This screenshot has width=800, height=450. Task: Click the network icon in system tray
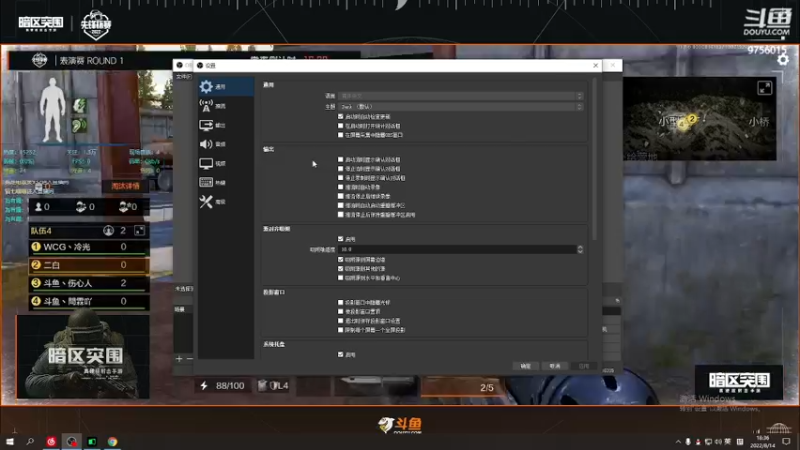coord(708,442)
